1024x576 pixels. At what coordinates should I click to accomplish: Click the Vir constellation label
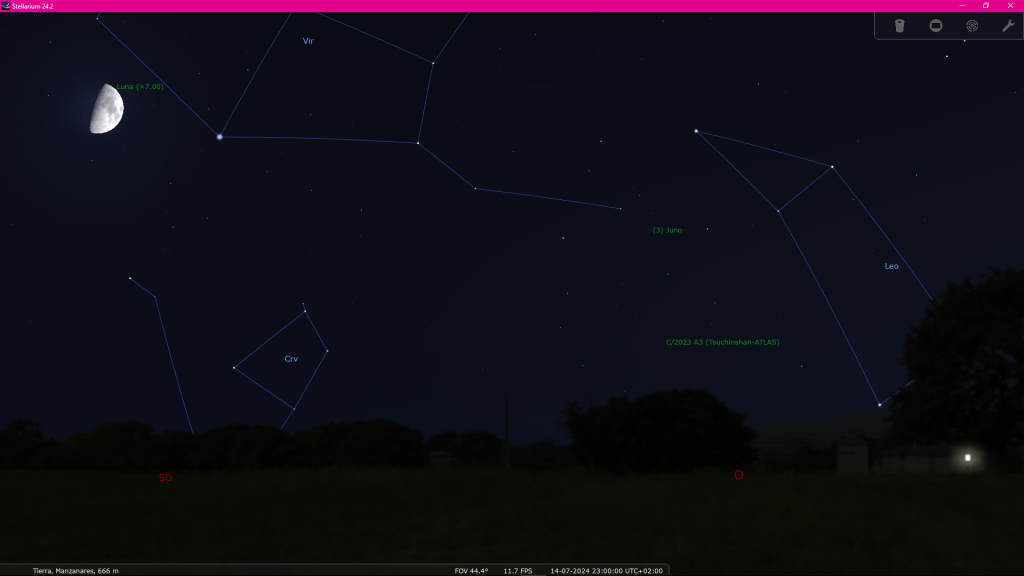pyautogui.click(x=308, y=41)
